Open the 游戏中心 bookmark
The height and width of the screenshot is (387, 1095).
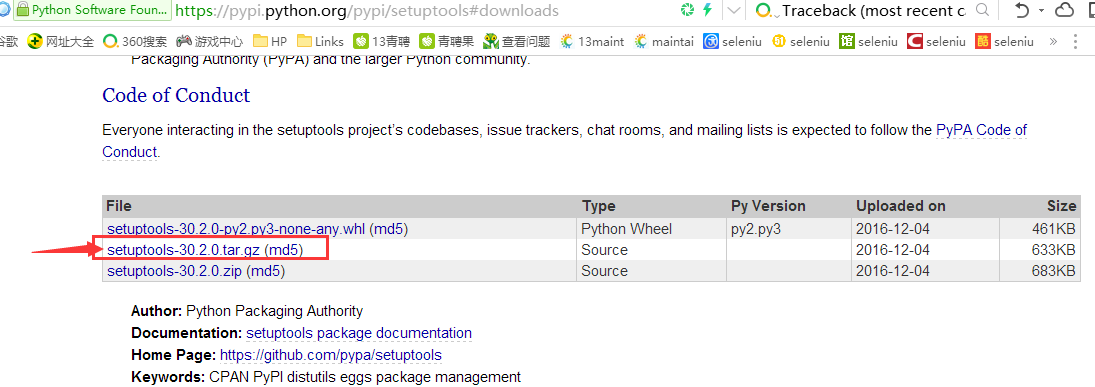(x=210, y=41)
